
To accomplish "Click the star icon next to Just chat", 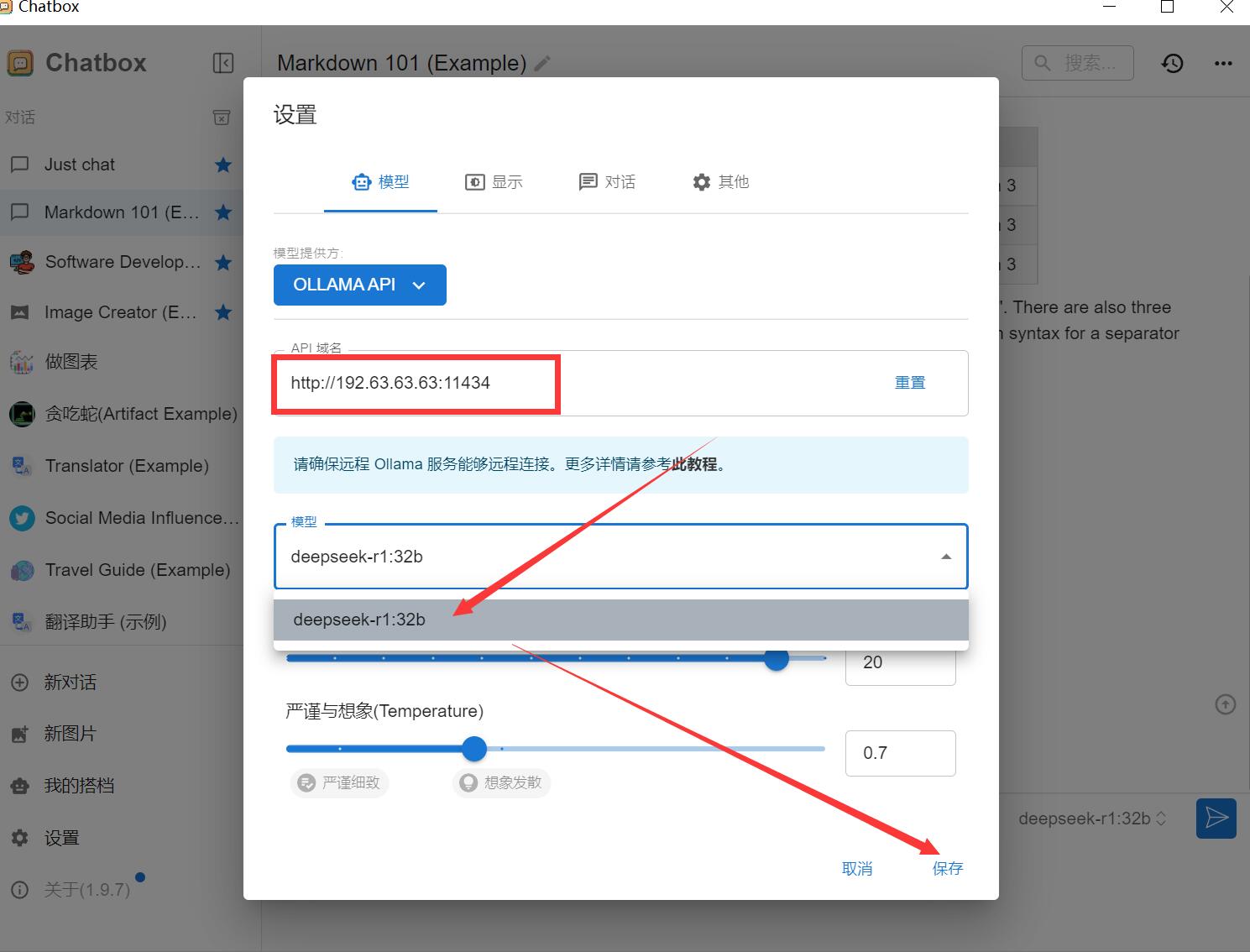I will (x=223, y=165).
